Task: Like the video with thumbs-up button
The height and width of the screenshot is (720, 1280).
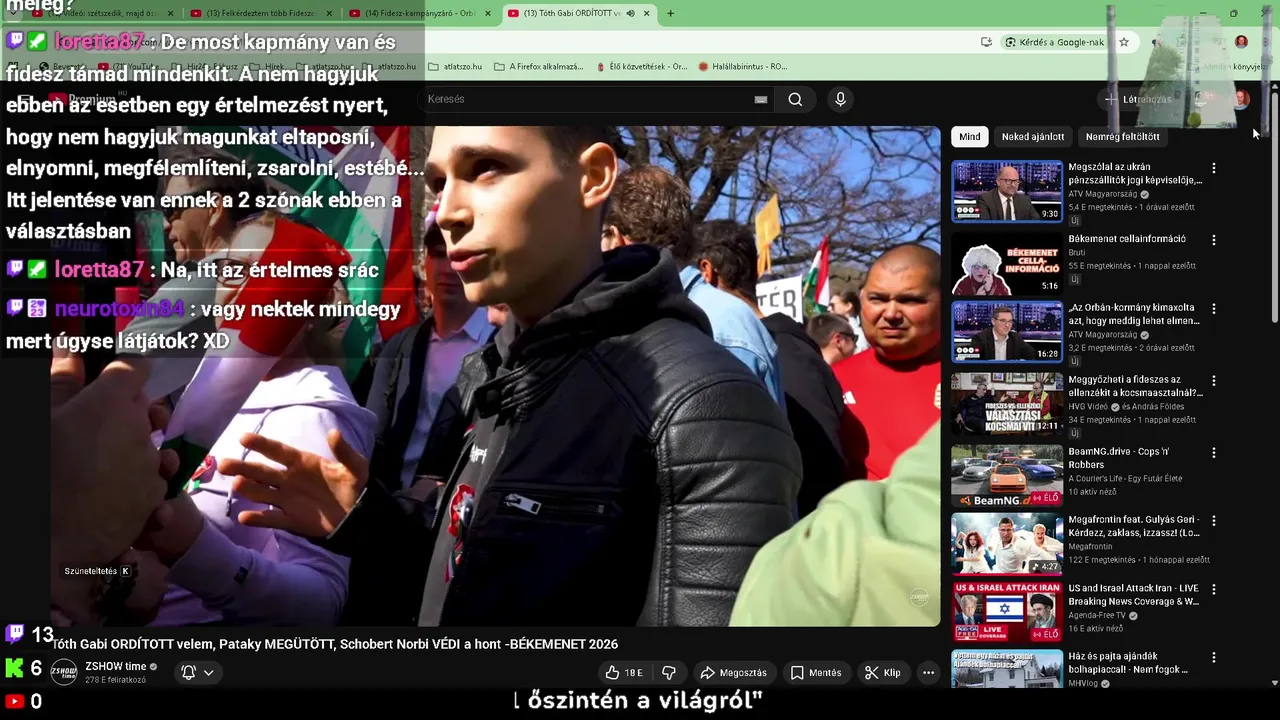Action: (625, 673)
